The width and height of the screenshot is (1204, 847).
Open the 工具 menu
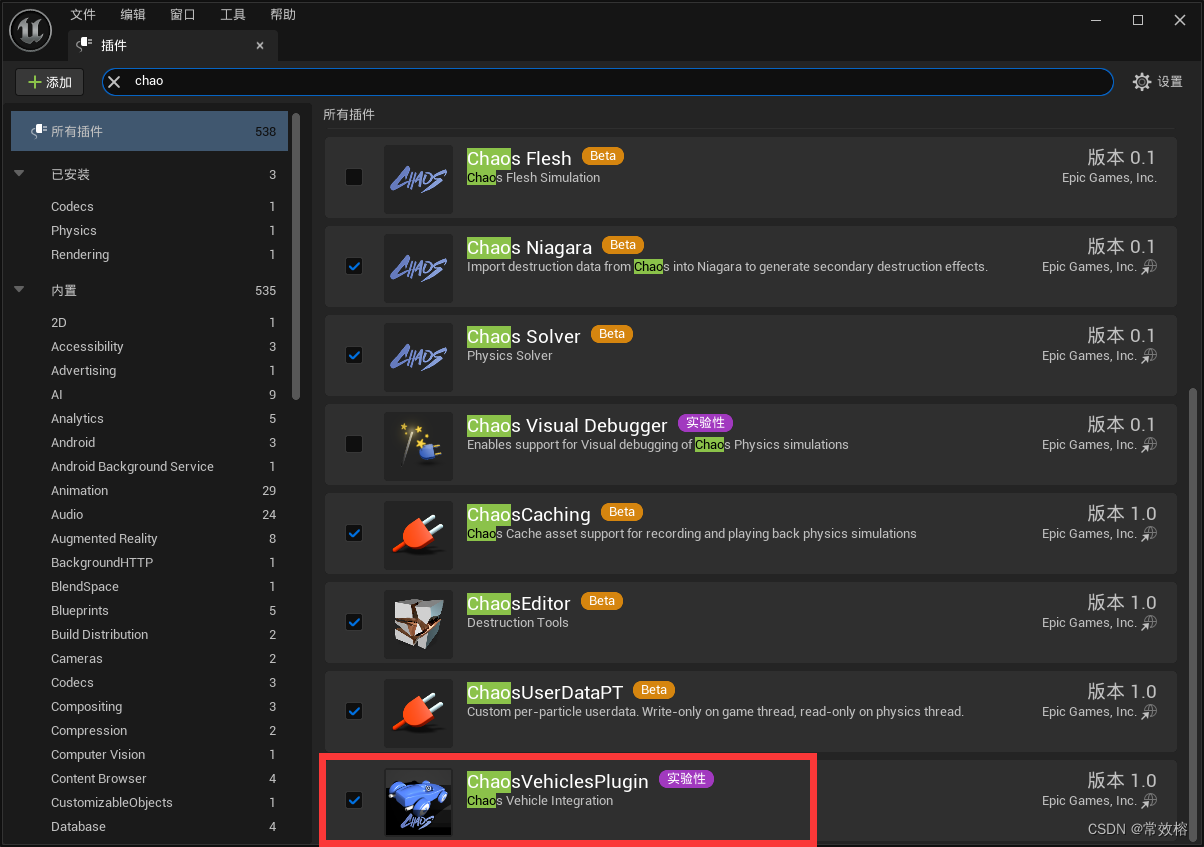(x=233, y=15)
